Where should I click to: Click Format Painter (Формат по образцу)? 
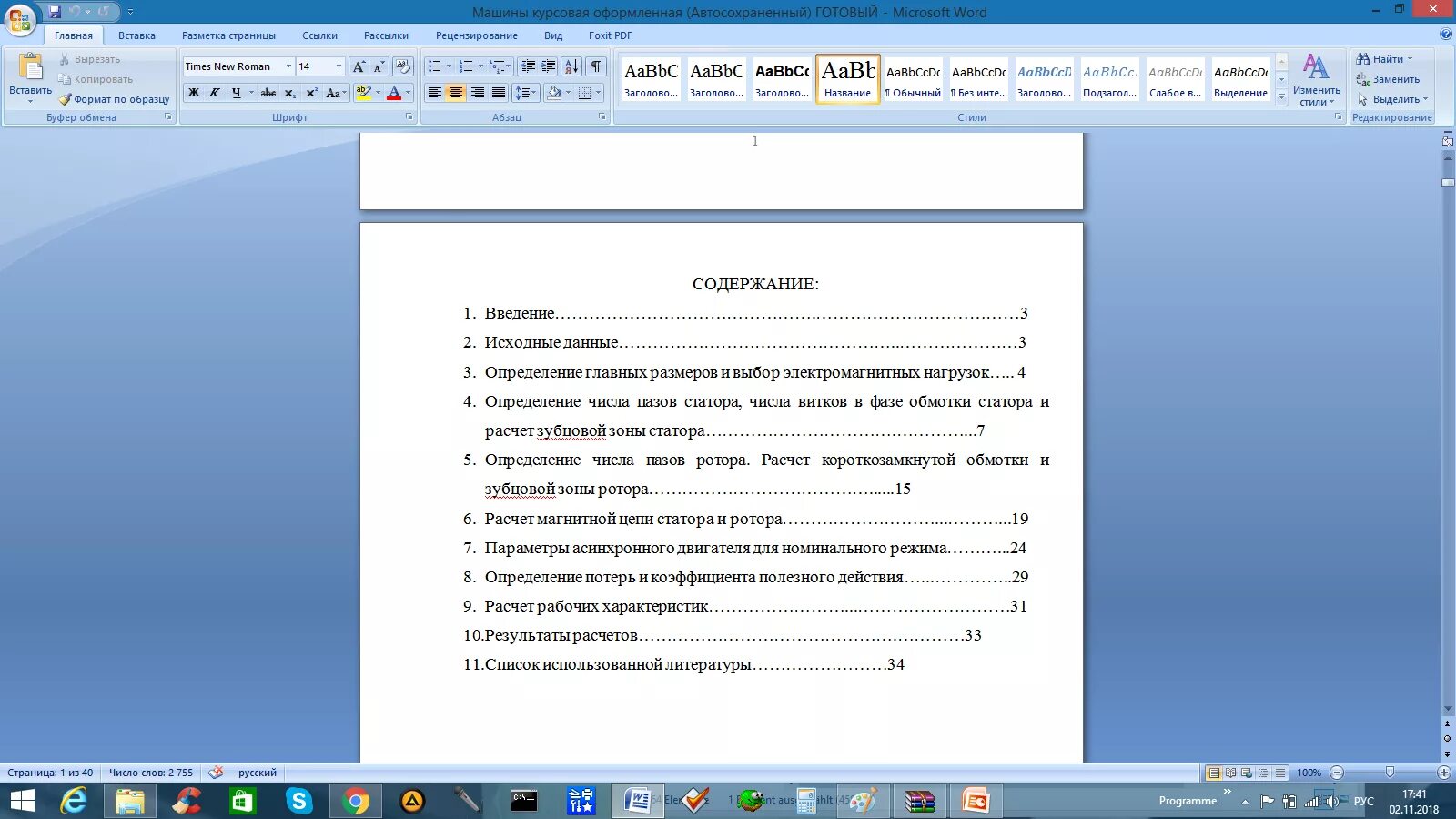coord(114,99)
